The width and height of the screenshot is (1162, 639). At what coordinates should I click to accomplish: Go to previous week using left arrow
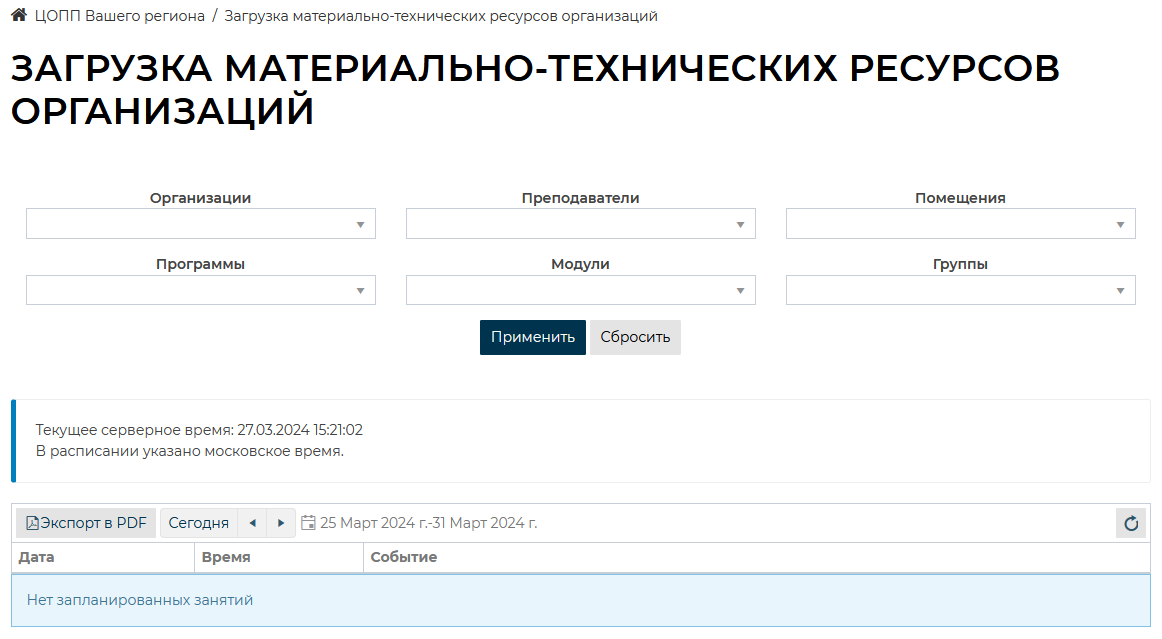pyautogui.click(x=252, y=523)
